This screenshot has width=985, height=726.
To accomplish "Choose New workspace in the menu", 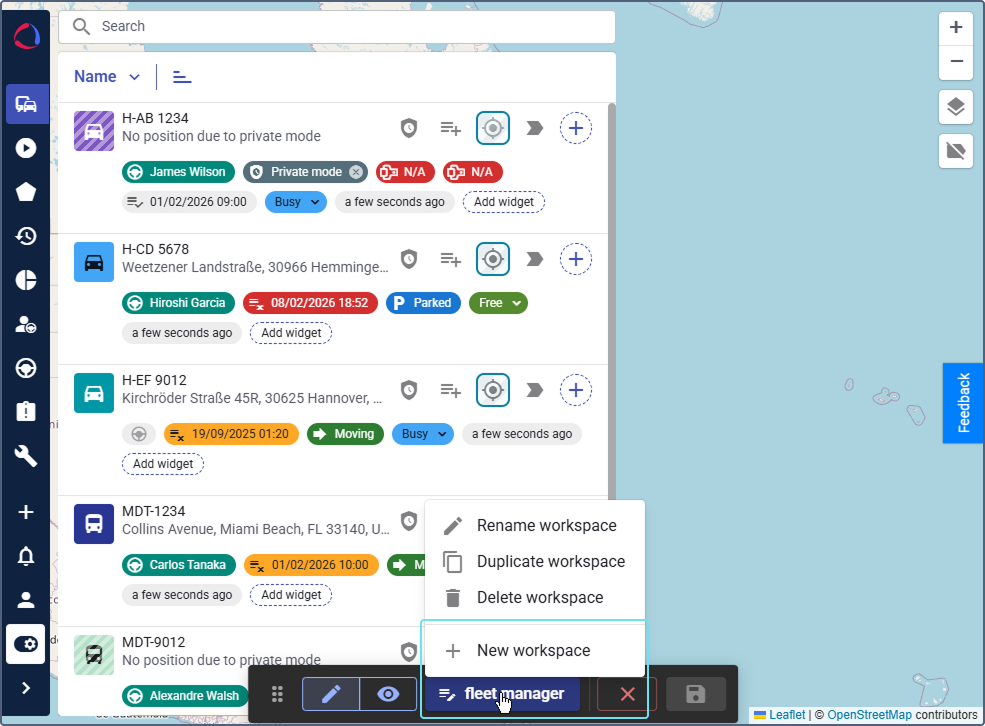I will (x=533, y=651).
